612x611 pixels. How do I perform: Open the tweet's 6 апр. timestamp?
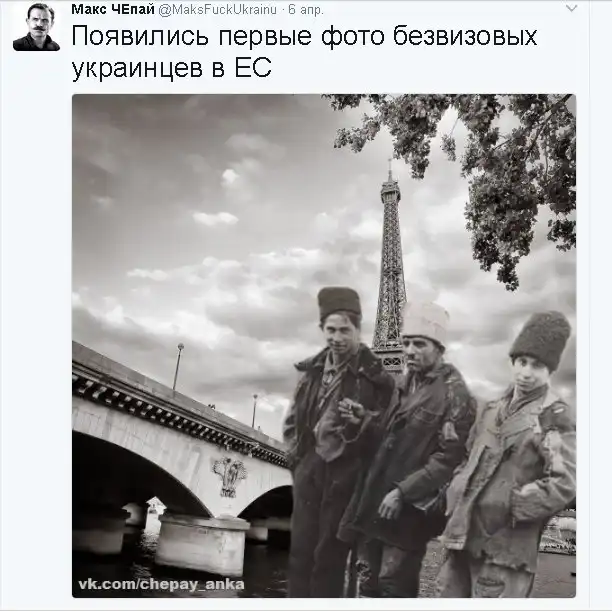point(306,9)
